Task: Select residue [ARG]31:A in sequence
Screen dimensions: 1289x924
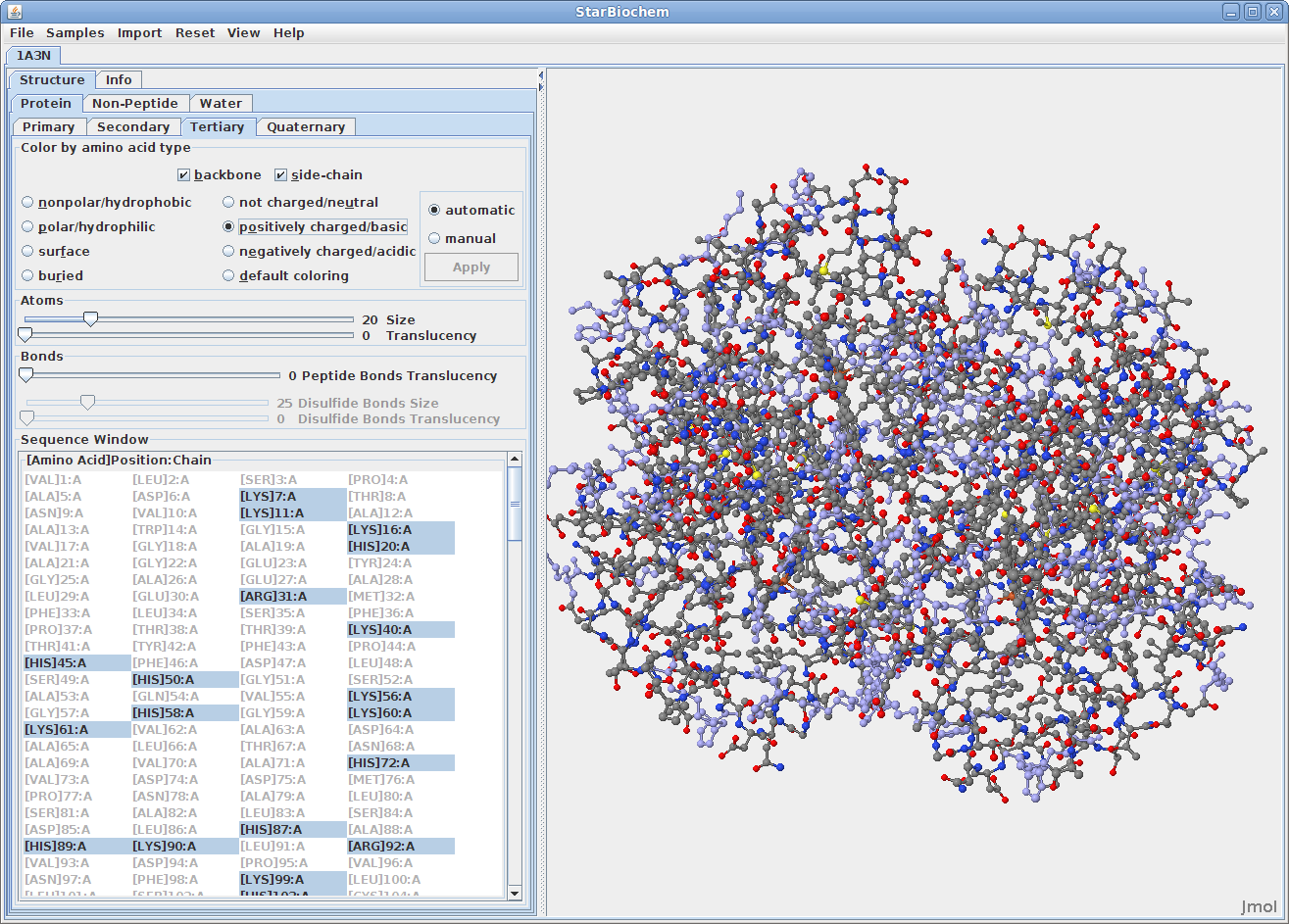Action: tap(293, 597)
